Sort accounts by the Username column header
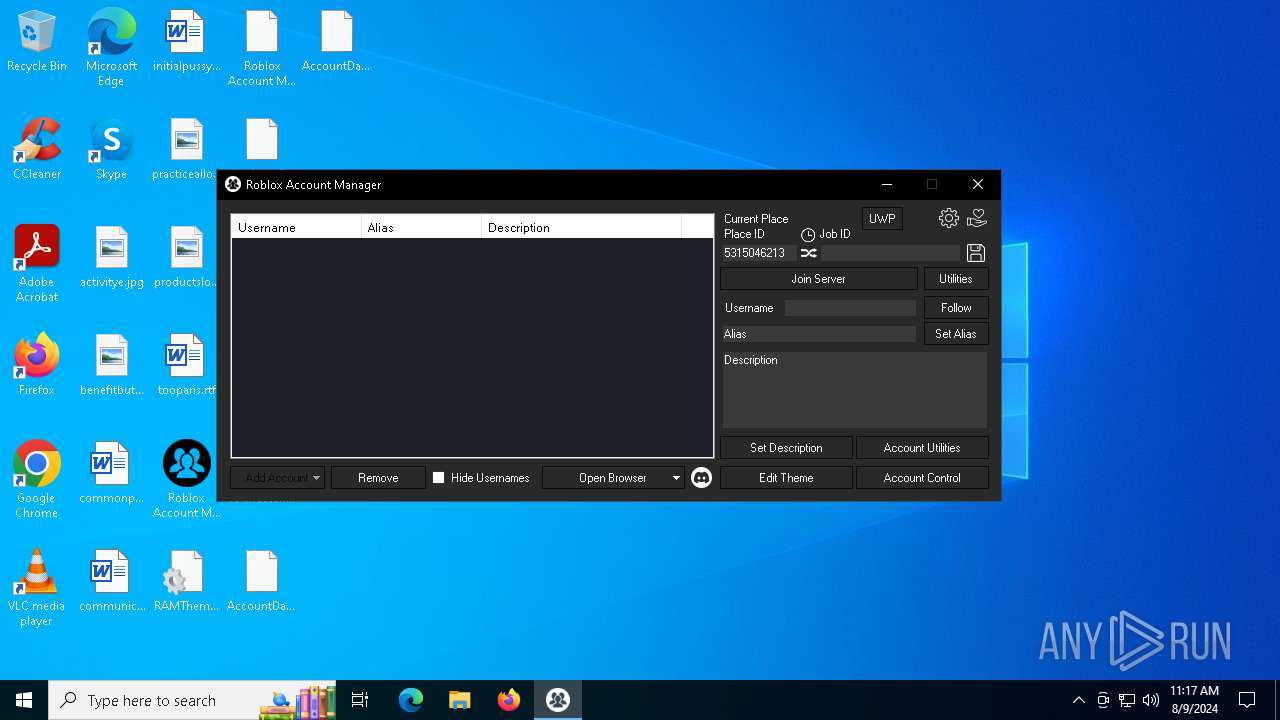The image size is (1280, 720). pos(296,227)
